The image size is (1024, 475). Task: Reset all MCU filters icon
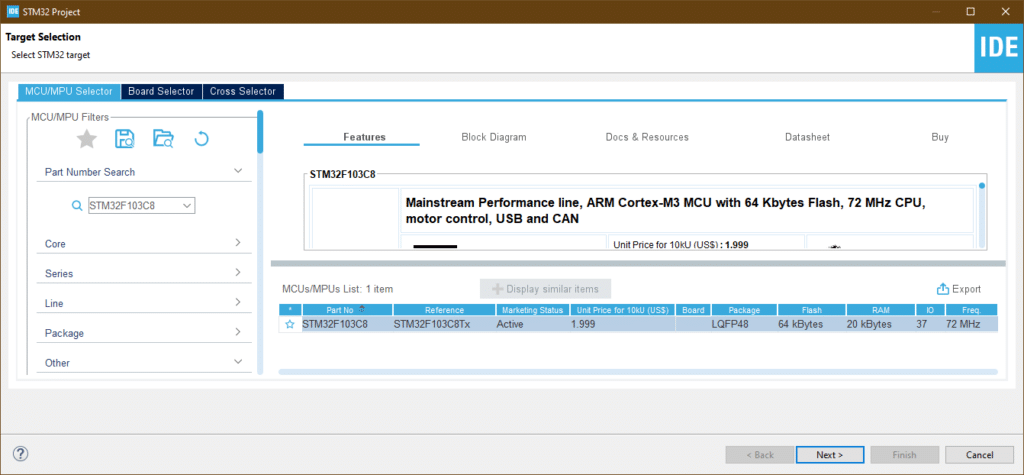pyautogui.click(x=202, y=139)
